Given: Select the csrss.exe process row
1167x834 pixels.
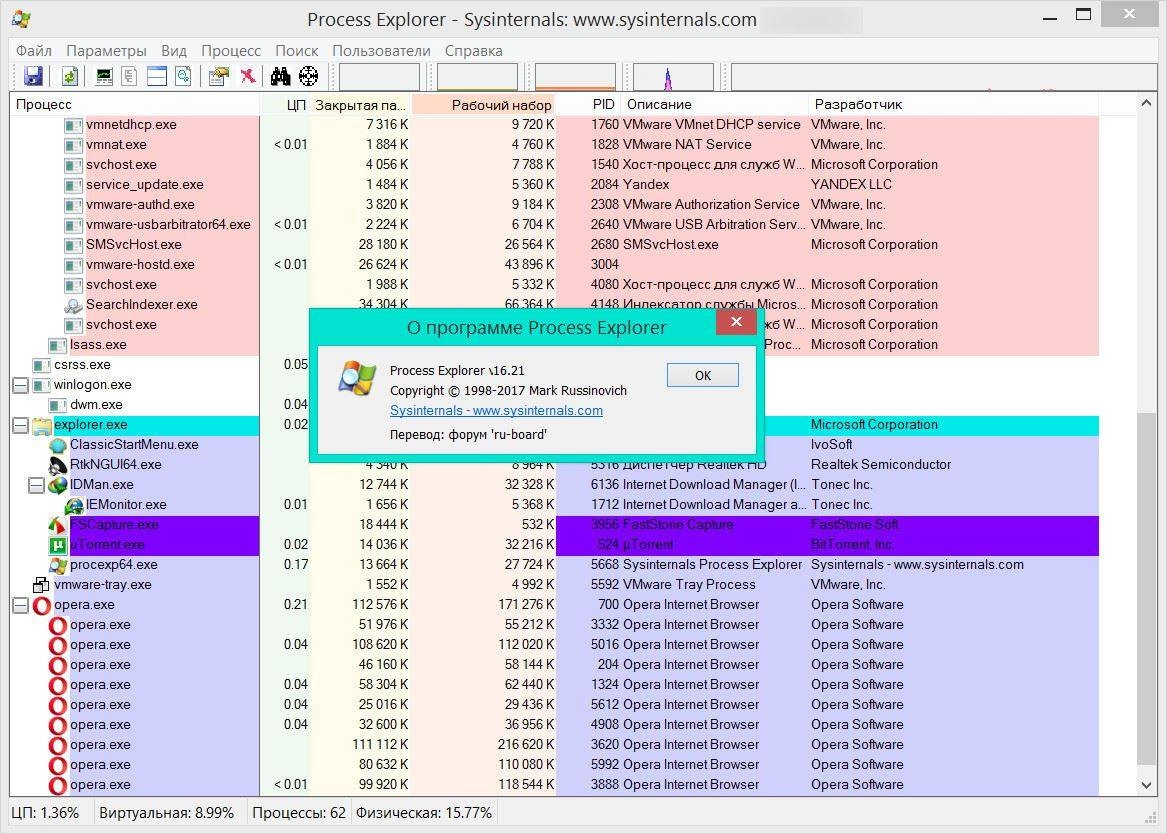Looking at the screenshot, I should tap(554, 365).
